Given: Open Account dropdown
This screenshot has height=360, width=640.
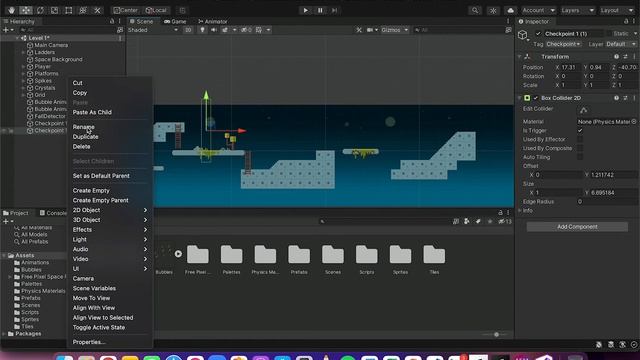Looking at the screenshot, I should pos(538,10).
